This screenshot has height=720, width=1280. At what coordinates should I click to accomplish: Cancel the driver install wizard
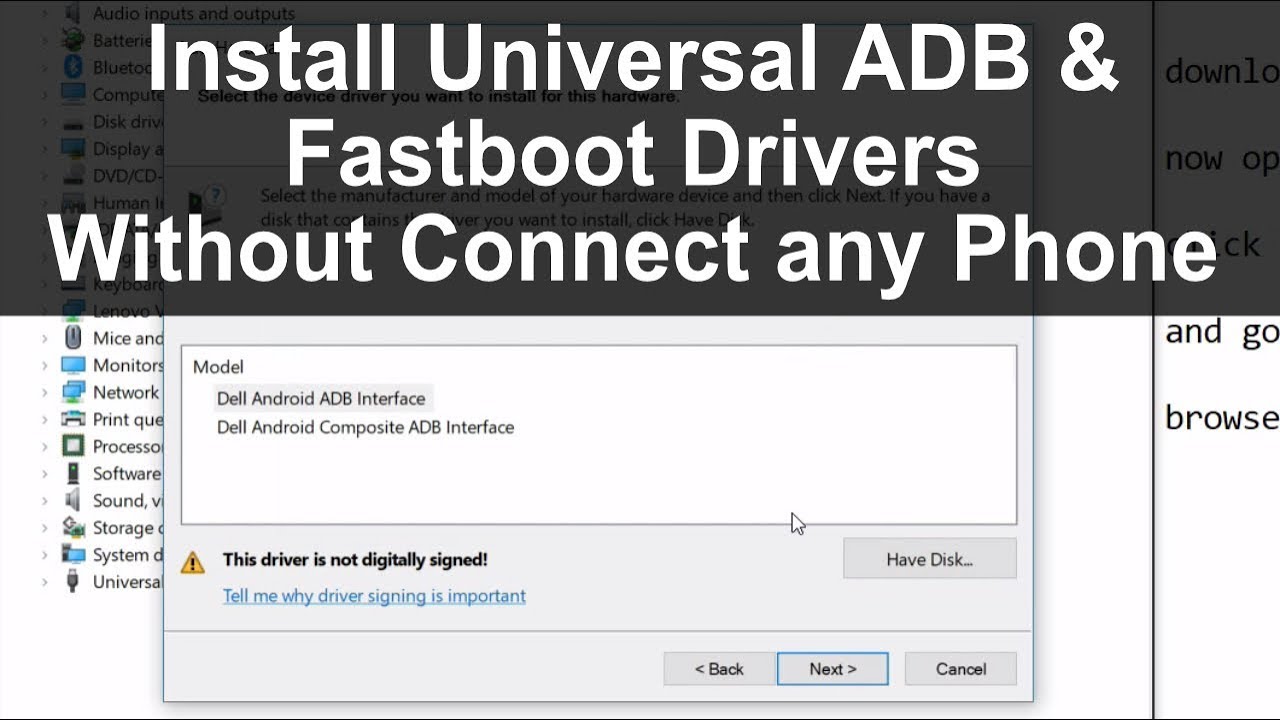961,669
